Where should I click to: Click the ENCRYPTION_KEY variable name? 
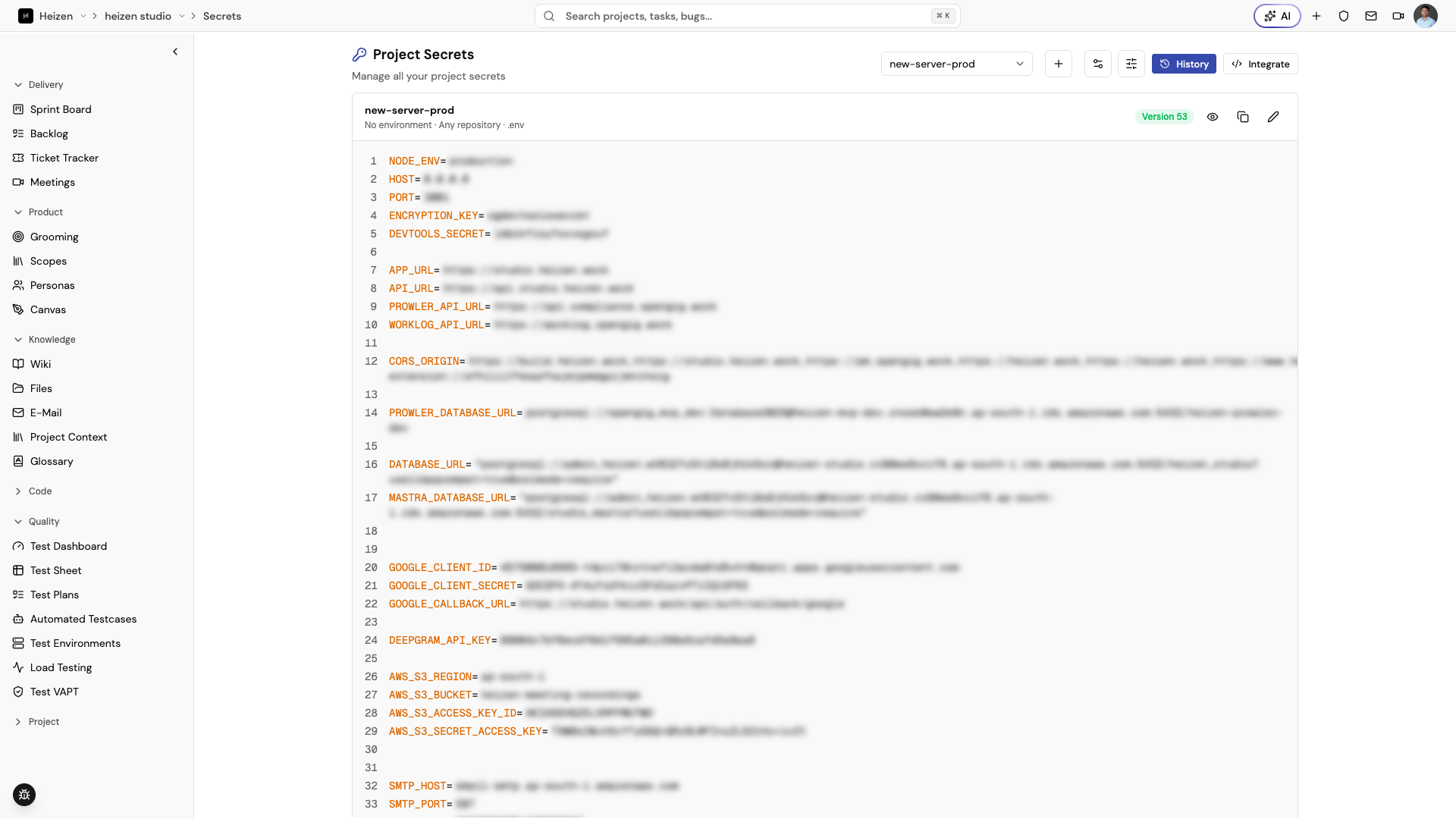point(433,215)
